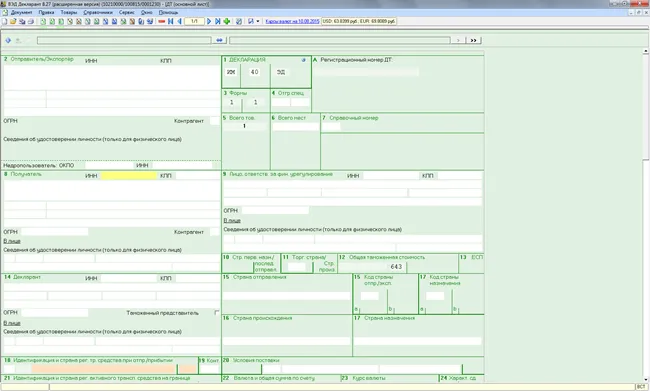
Task: Click USD and EUR exchange rate display
Action: 359,21
